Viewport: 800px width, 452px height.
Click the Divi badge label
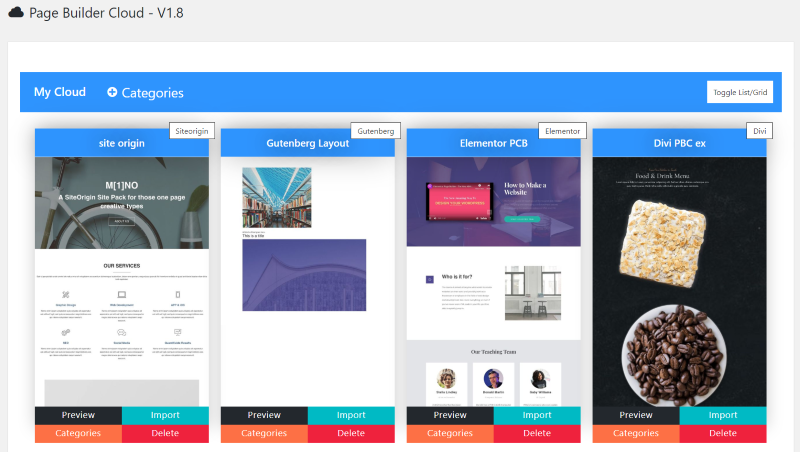tap(760, 131)
